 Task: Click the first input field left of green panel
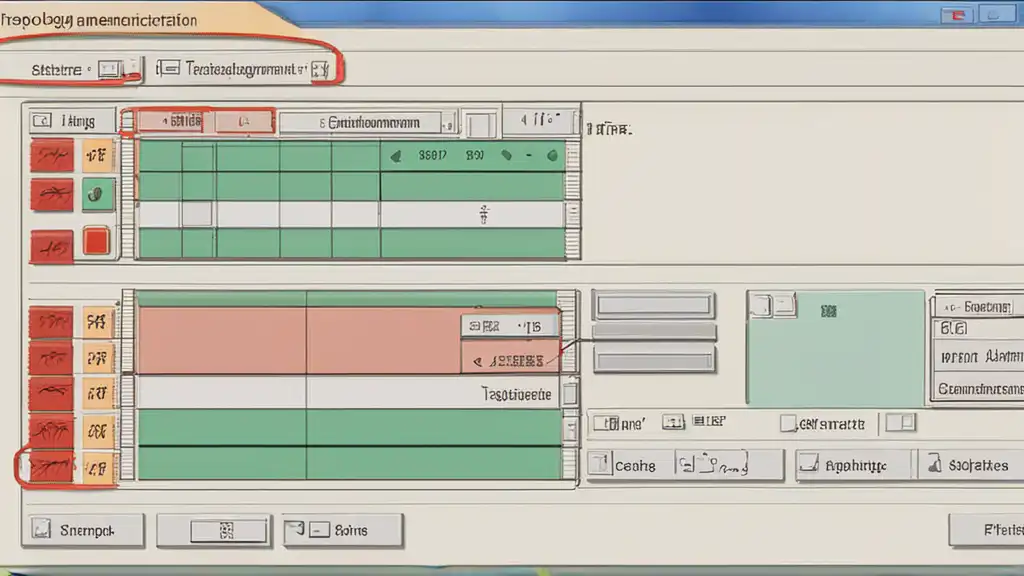click(x=654, y=305)
